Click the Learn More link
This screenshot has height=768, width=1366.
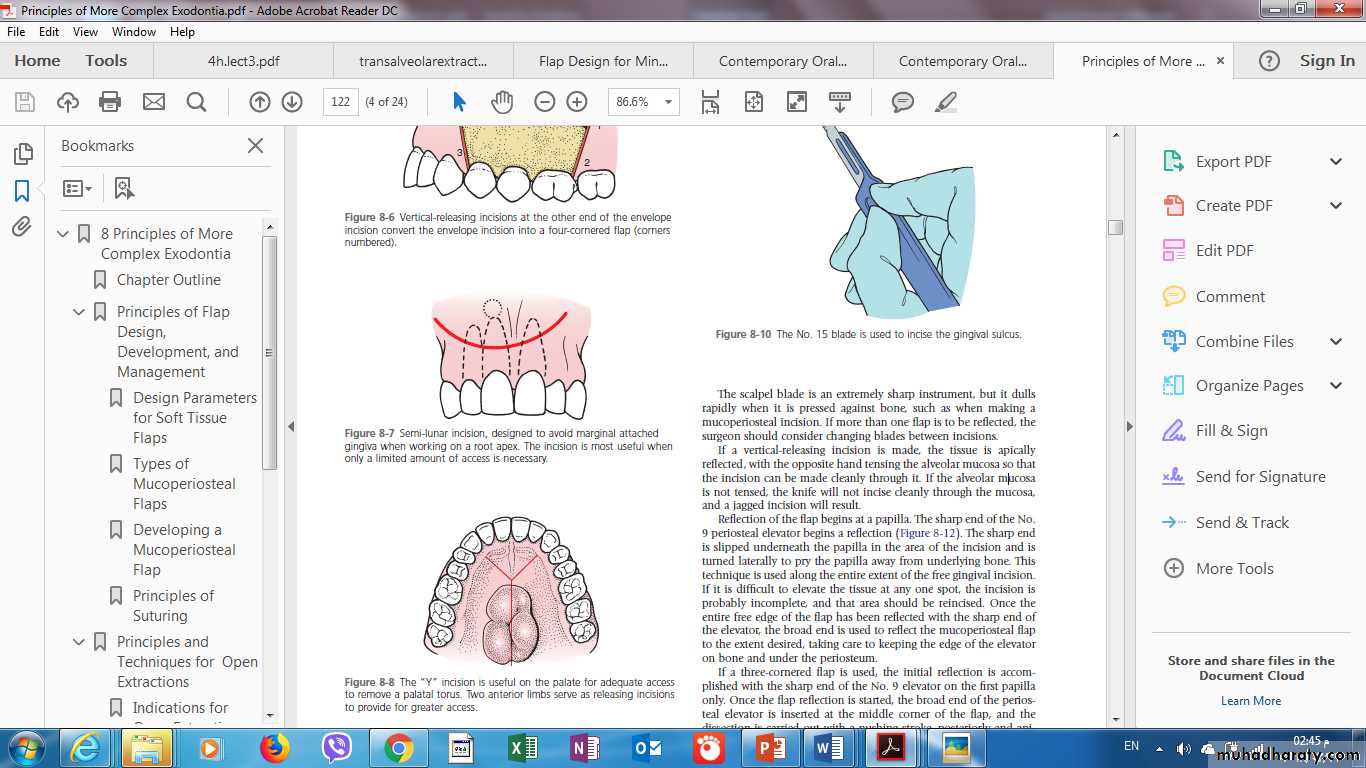[1250, 701]
